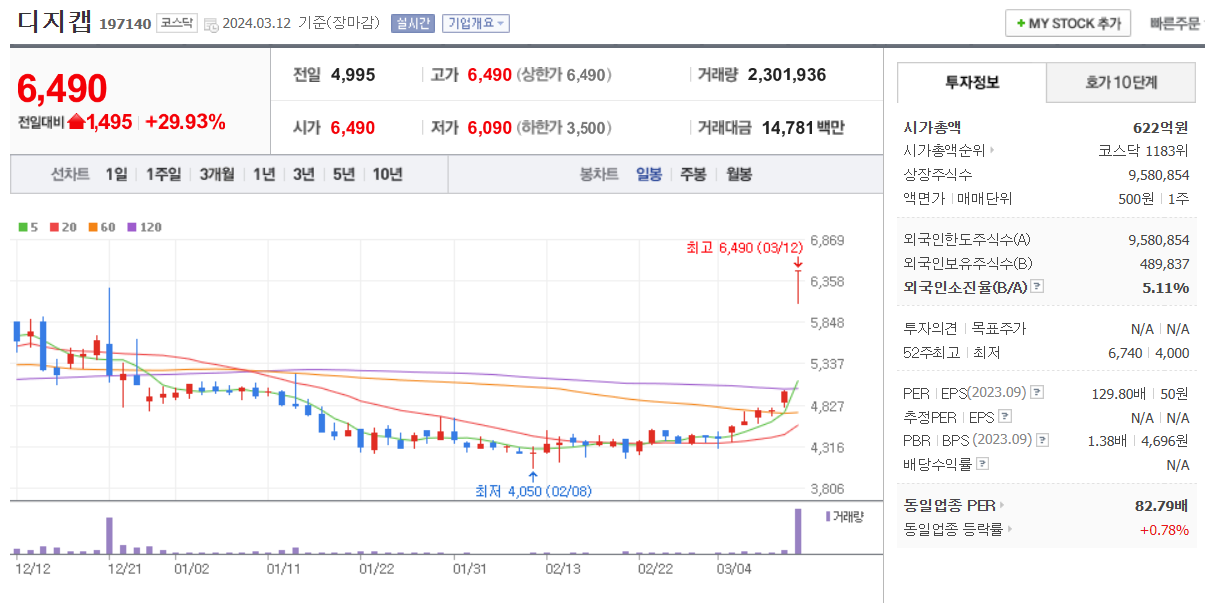
Task: Click the 동일업종 PER value 82.79배
Action: pos(1161,506)
